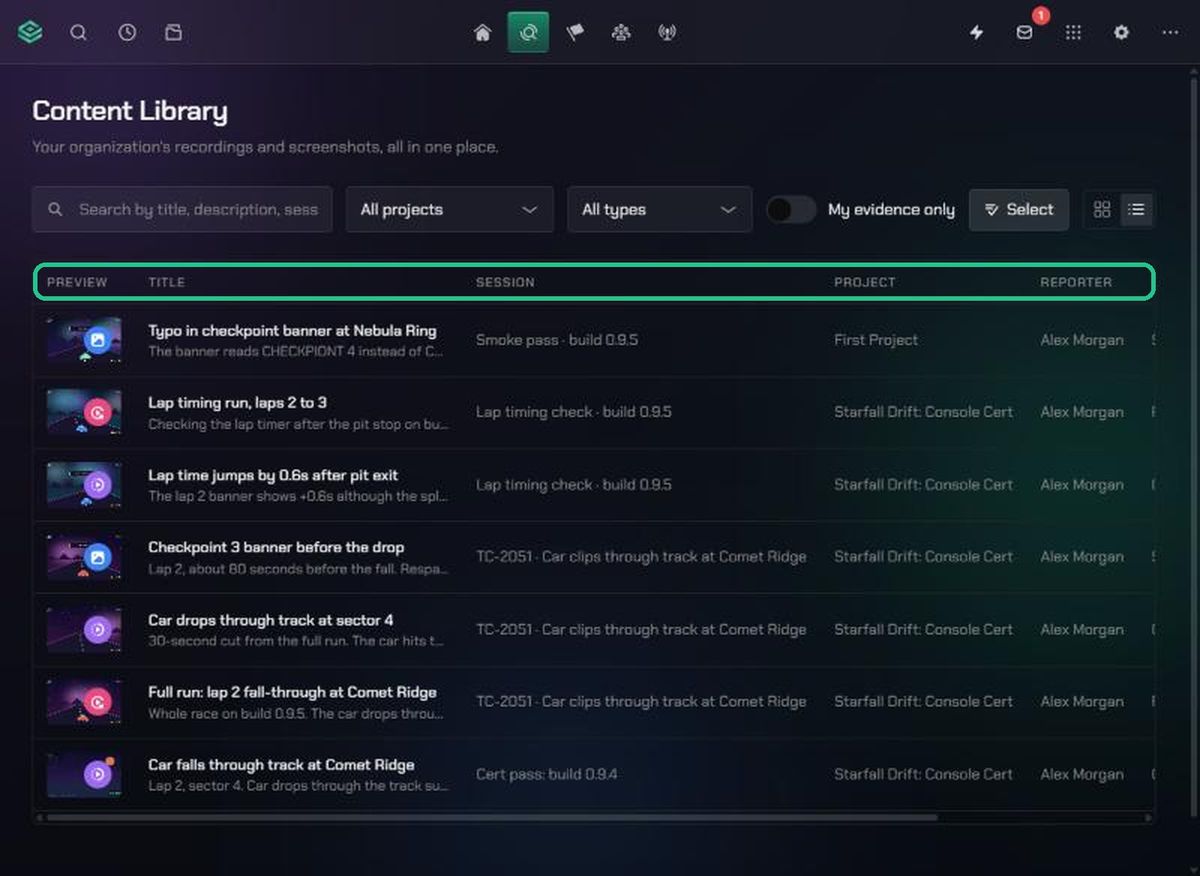This screenshot has height=876, width=1200.
Task: Open the recent history clock icon
Action: click(x=127, y=32)
